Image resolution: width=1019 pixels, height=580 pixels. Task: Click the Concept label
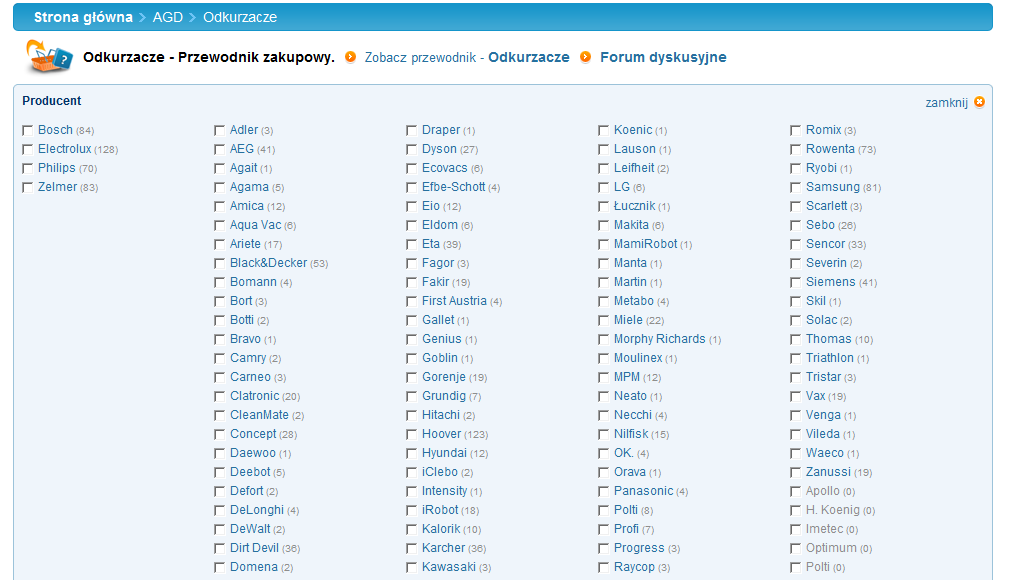[x=253, y=434]
